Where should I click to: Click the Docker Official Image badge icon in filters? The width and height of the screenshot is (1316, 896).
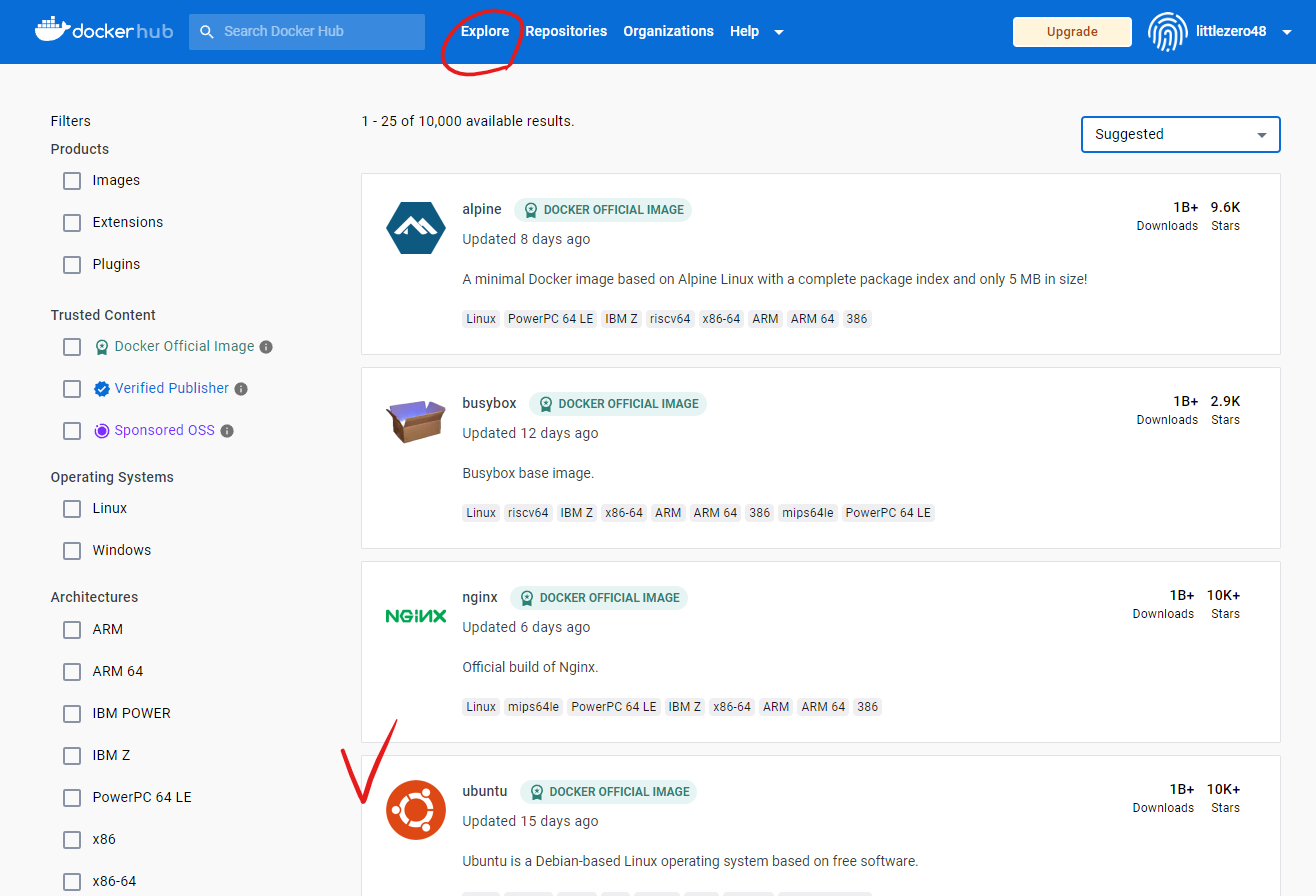pos(102,347)
